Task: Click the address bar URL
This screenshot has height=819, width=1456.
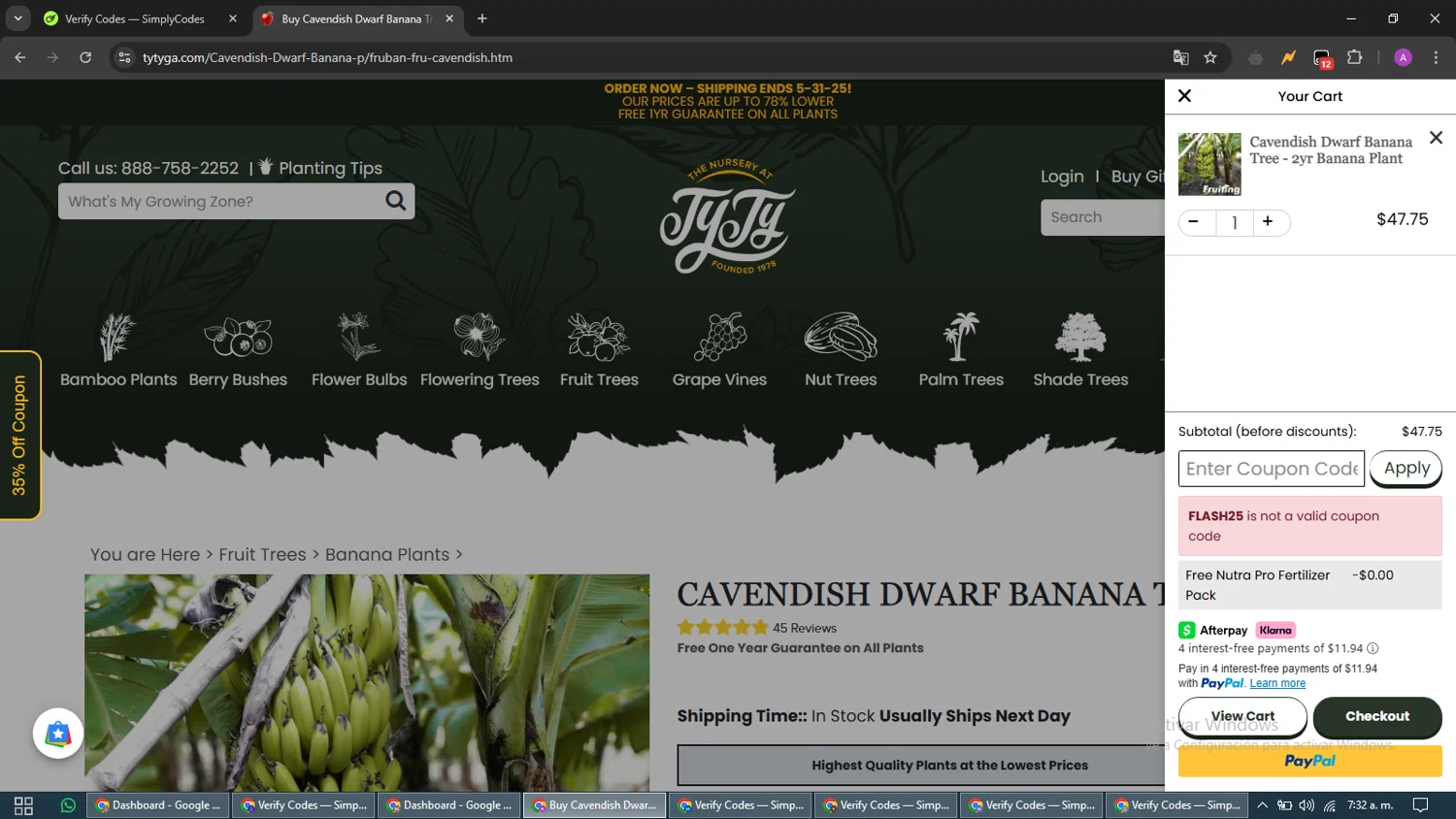Action: point(328,57)
